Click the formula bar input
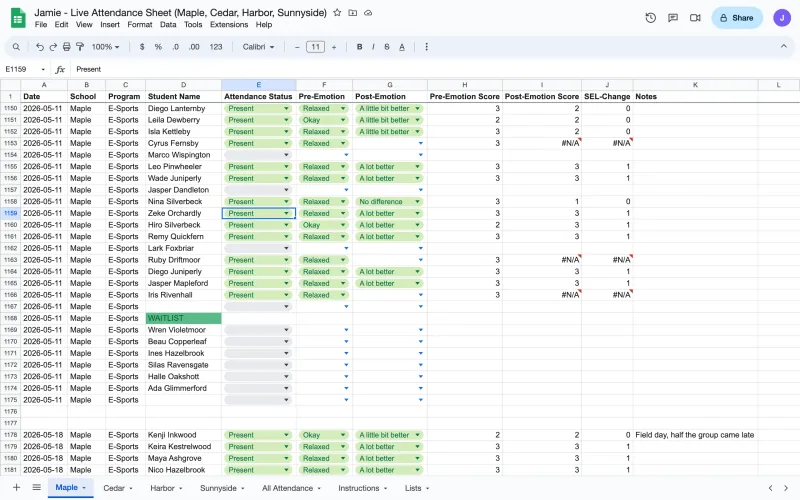The width and height of the screenshot is (800, 500). 434,69
